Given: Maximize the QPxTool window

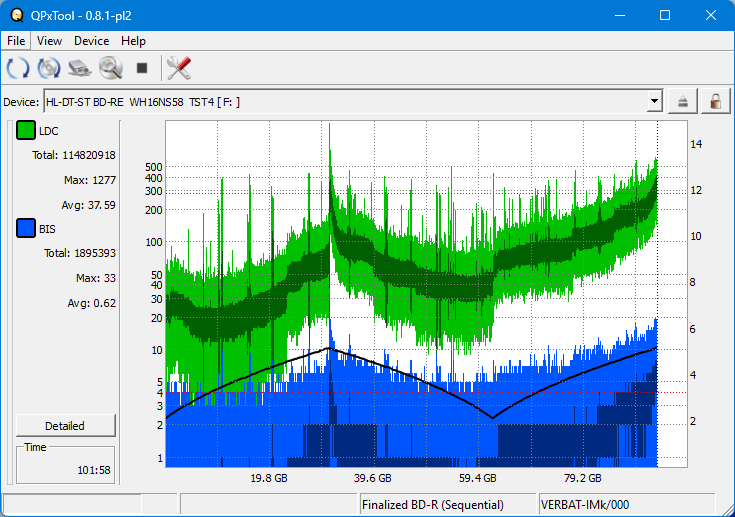Looking at the screenshot, I should click(x=665, y=15).
